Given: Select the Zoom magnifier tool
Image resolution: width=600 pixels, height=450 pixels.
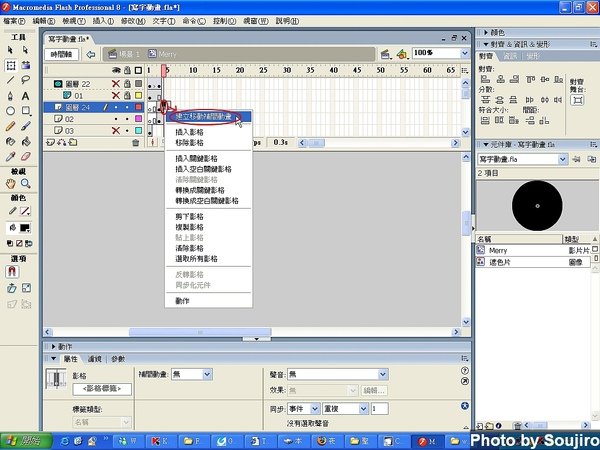Looking at the screenshot, I should click(x=25, y=184).
